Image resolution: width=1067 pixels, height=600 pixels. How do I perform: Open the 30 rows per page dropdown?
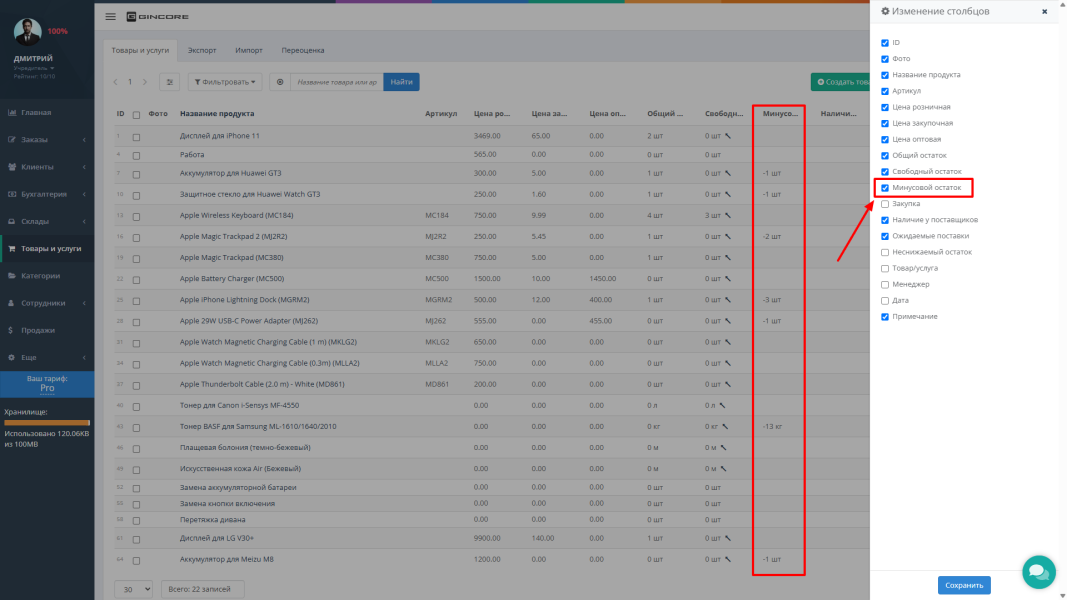(x=133, y=589)
